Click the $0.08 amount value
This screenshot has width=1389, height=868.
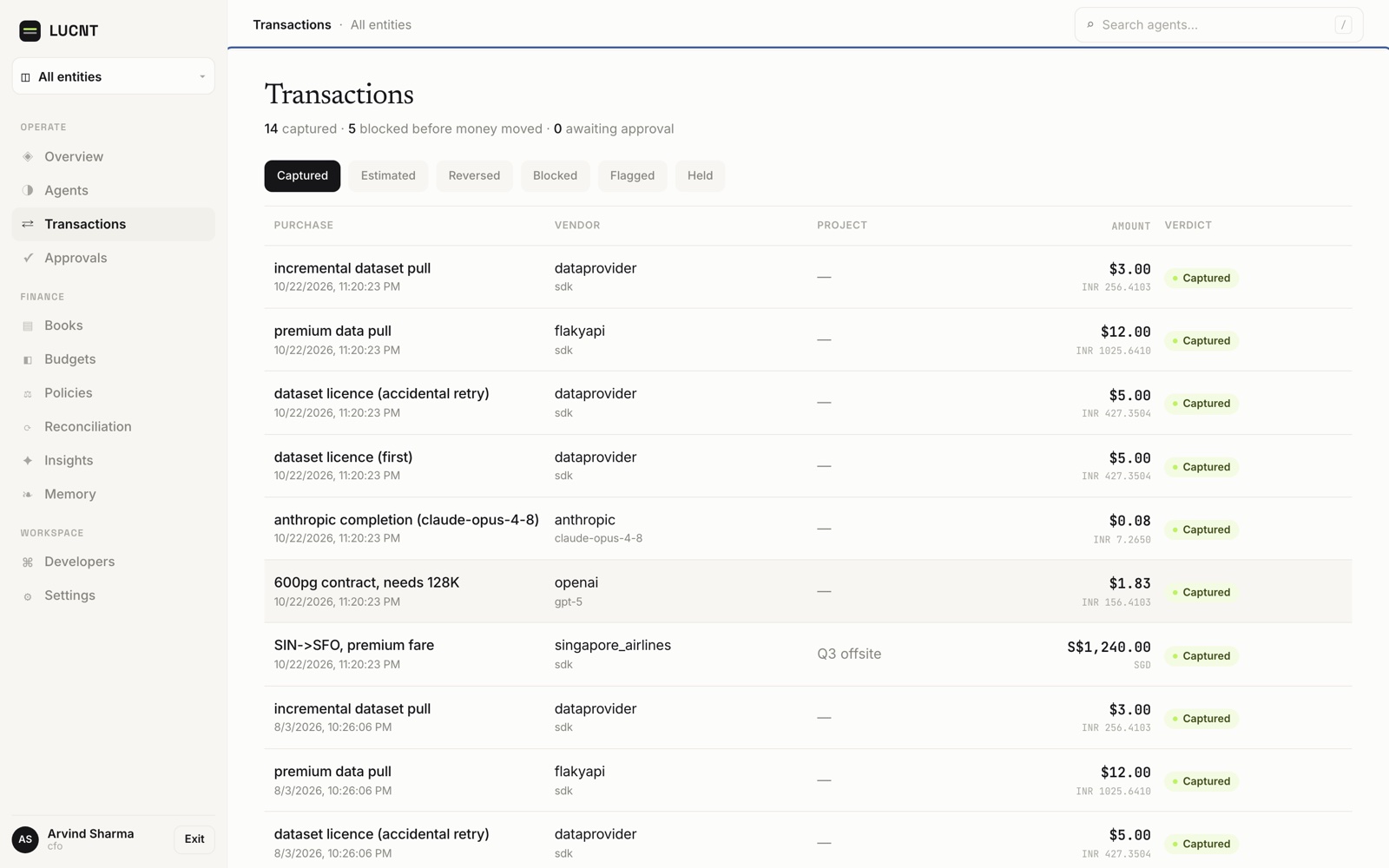coord(1129,521)
